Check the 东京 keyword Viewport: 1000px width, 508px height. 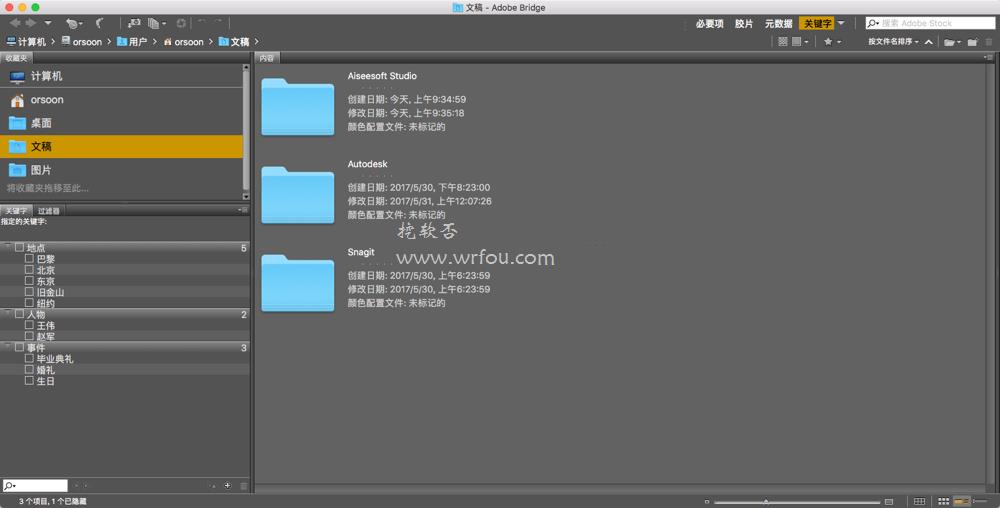[x=29, y=280]
